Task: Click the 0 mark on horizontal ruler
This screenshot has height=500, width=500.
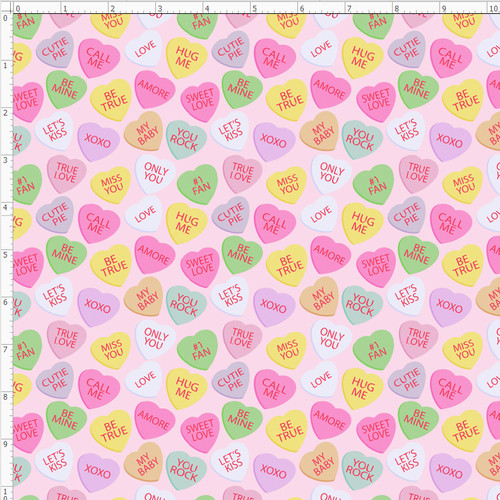Action: point(18,8)
